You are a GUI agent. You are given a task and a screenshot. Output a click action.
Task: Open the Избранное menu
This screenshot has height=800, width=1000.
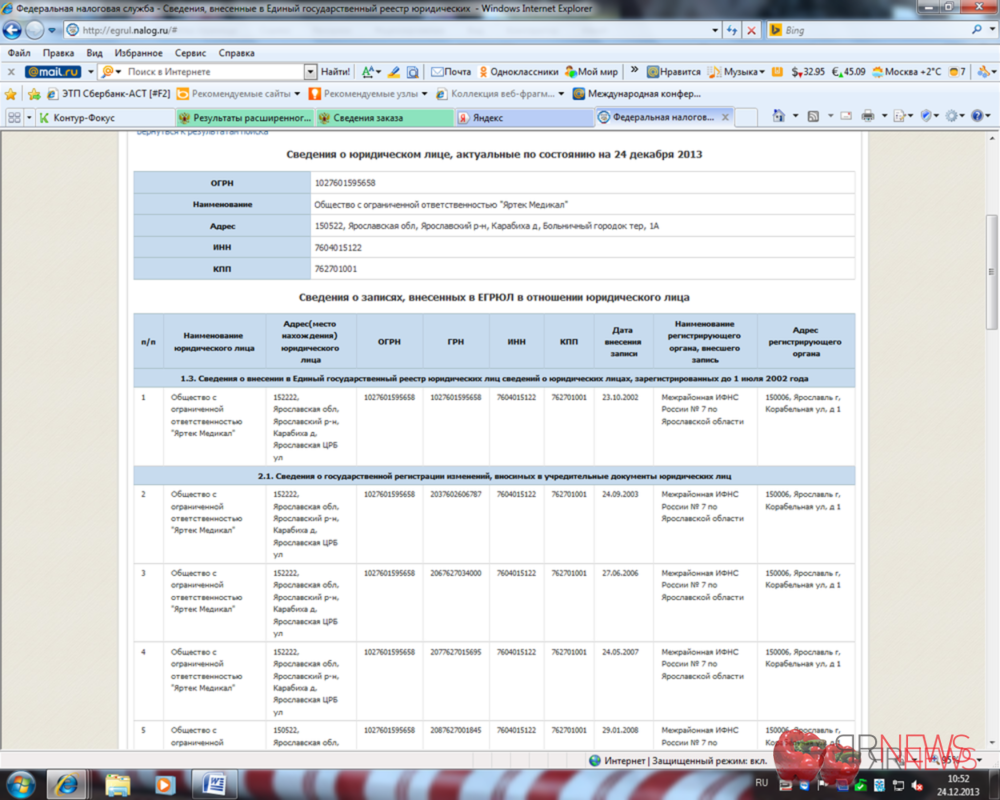click(138, 53)
